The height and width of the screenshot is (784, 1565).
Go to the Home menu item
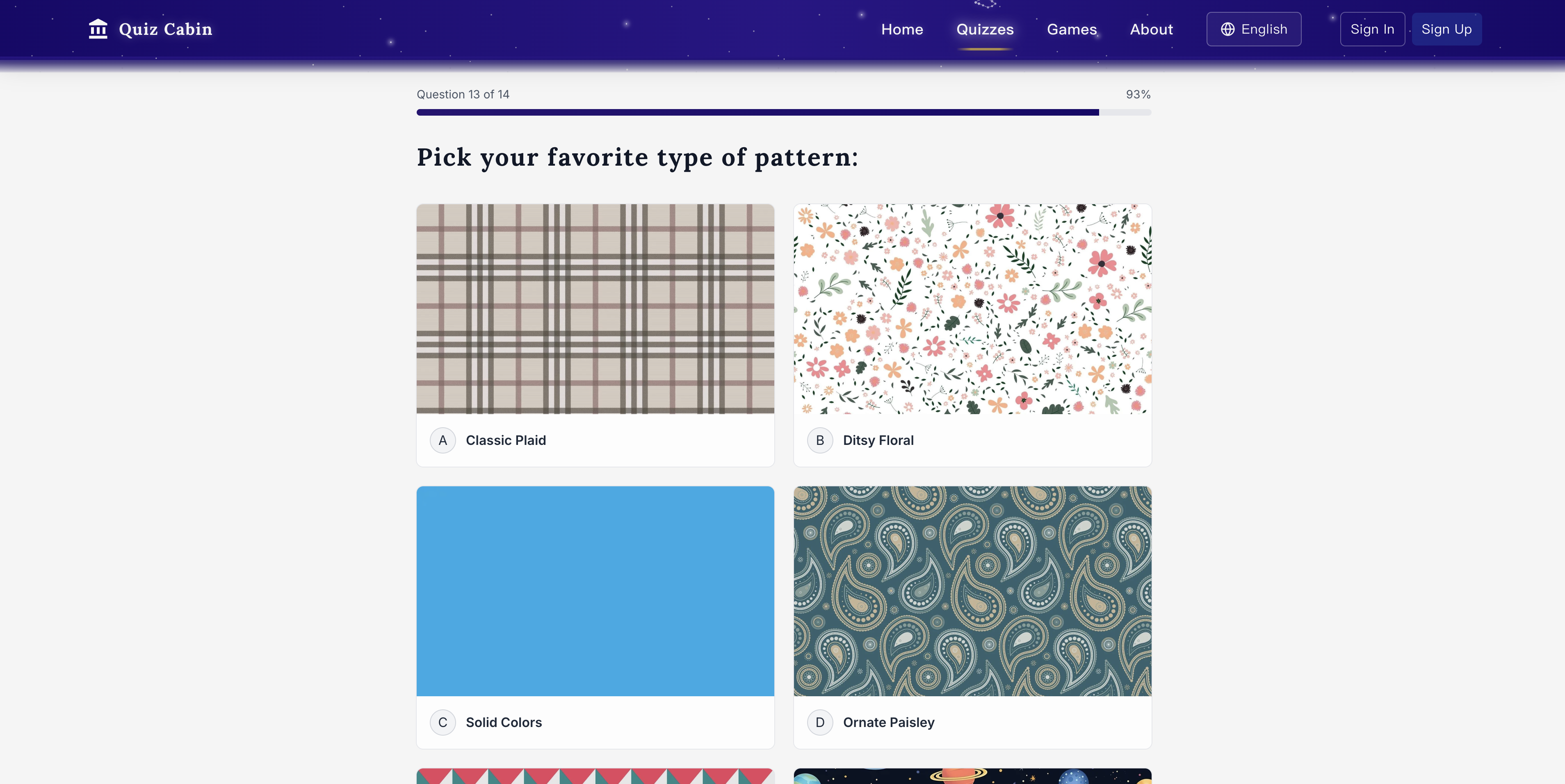[x=901, y=29]
